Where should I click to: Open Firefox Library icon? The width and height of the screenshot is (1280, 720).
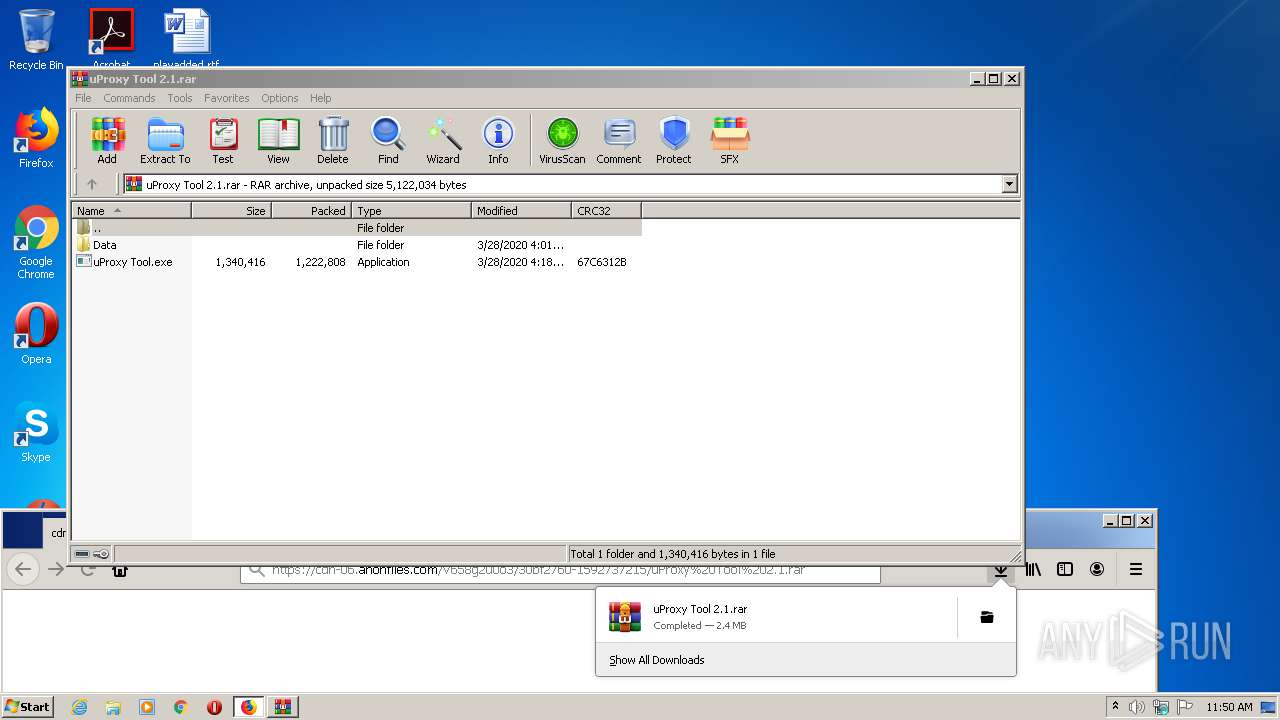pyautogui.click(x=1033, y=569)
